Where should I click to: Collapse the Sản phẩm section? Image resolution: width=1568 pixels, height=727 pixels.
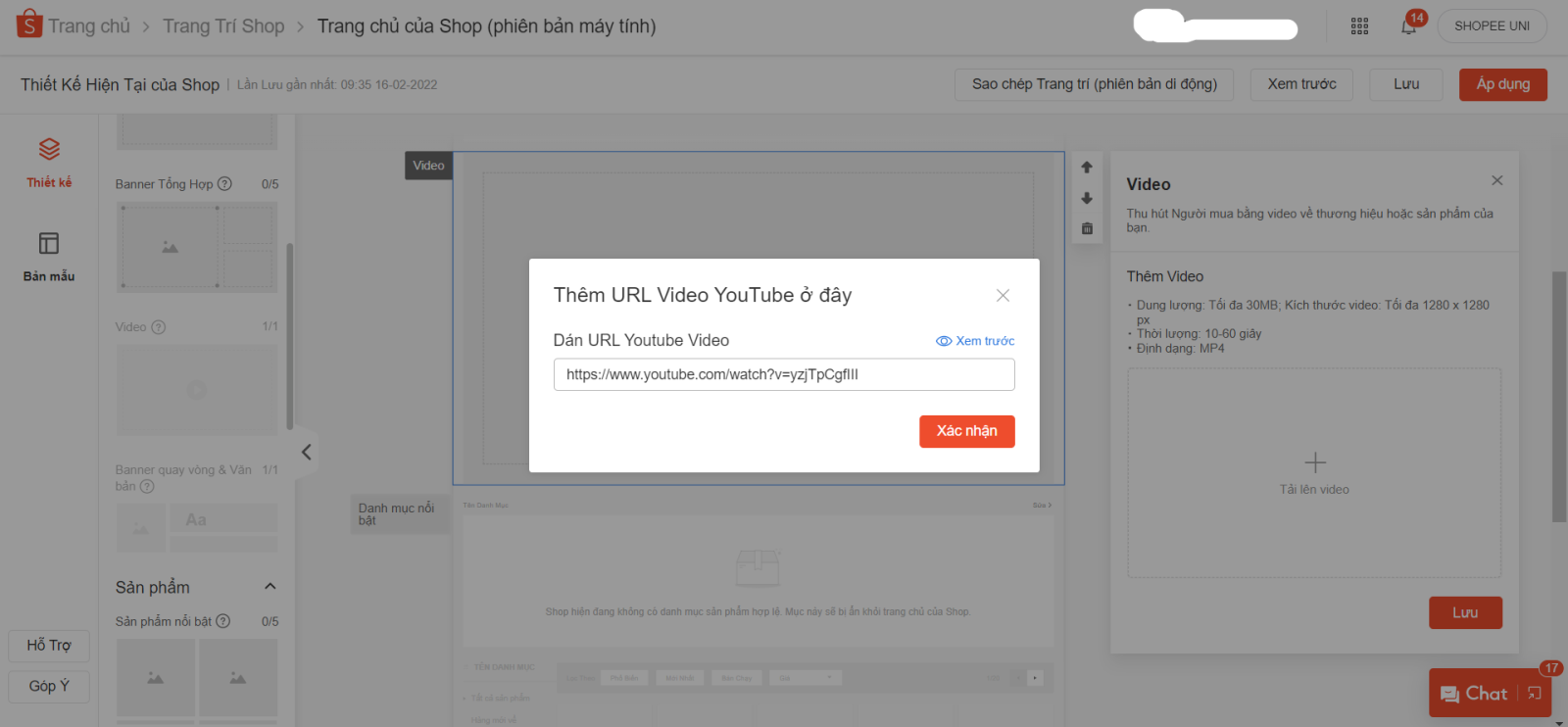[270, 587]
